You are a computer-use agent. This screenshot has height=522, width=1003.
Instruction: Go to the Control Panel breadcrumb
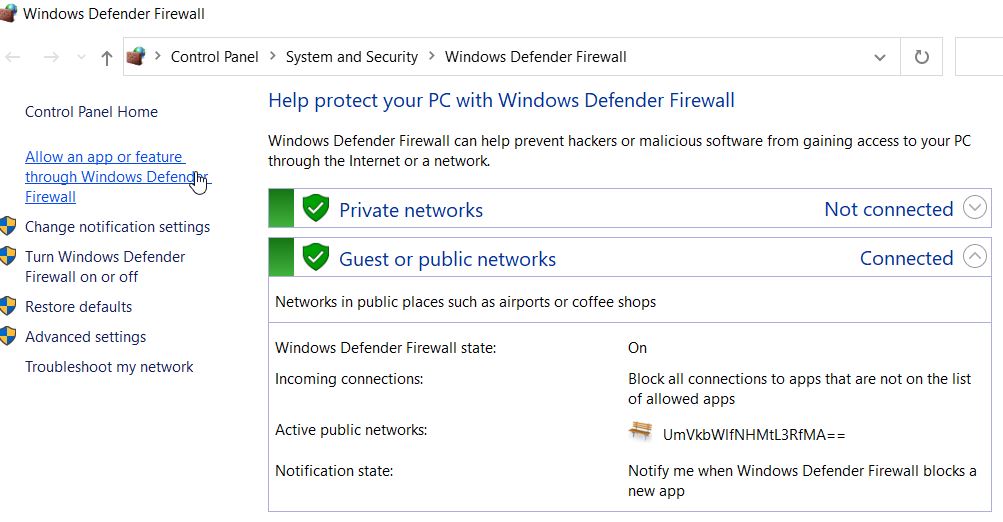click(x=214, y=57)
